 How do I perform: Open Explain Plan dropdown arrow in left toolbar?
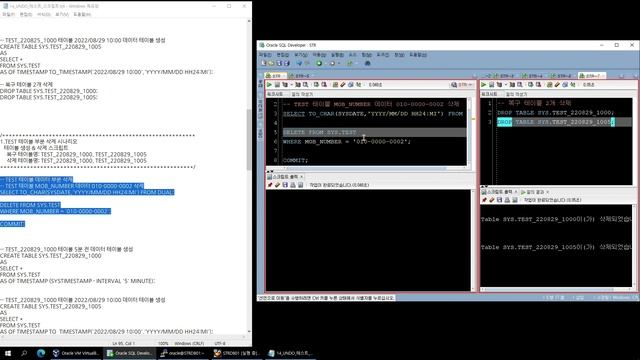click(x=291, y=84)
